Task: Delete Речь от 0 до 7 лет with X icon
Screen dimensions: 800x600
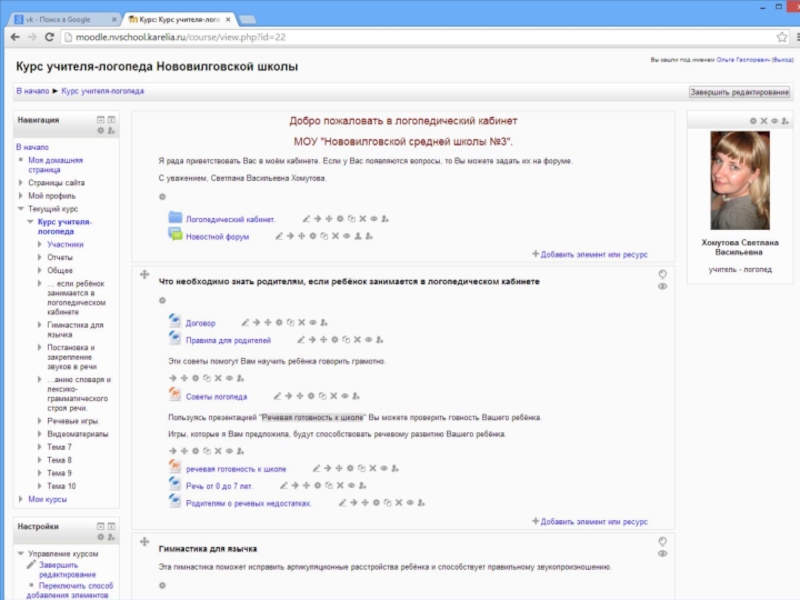Action: pos(340,486)
